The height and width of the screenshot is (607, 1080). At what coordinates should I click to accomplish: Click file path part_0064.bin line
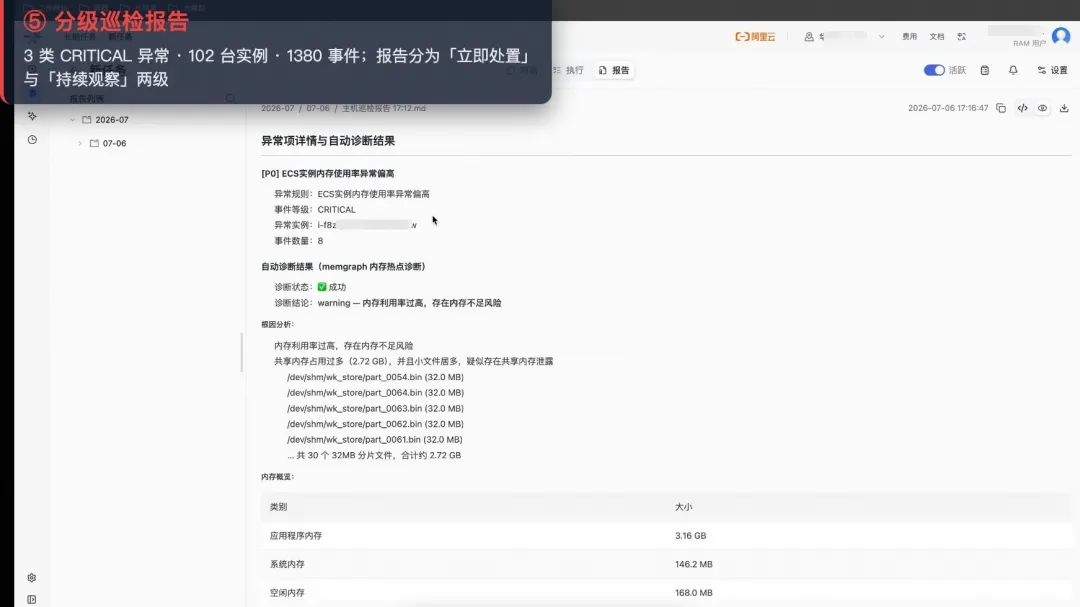point(375,393)
